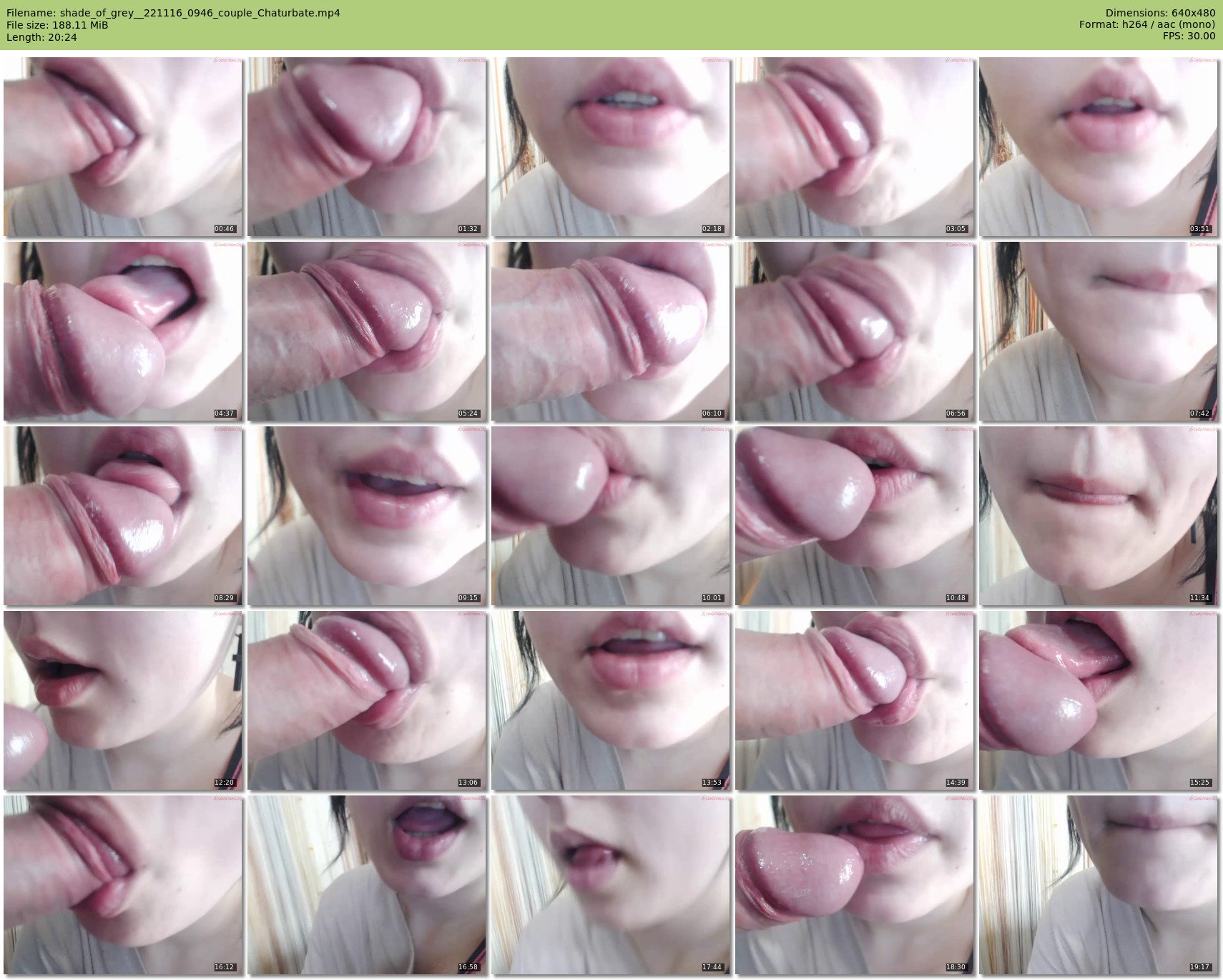Screen dimensions: 1223x980
Task: Pick the preview frame at 12:20
Action: (123, 700)
